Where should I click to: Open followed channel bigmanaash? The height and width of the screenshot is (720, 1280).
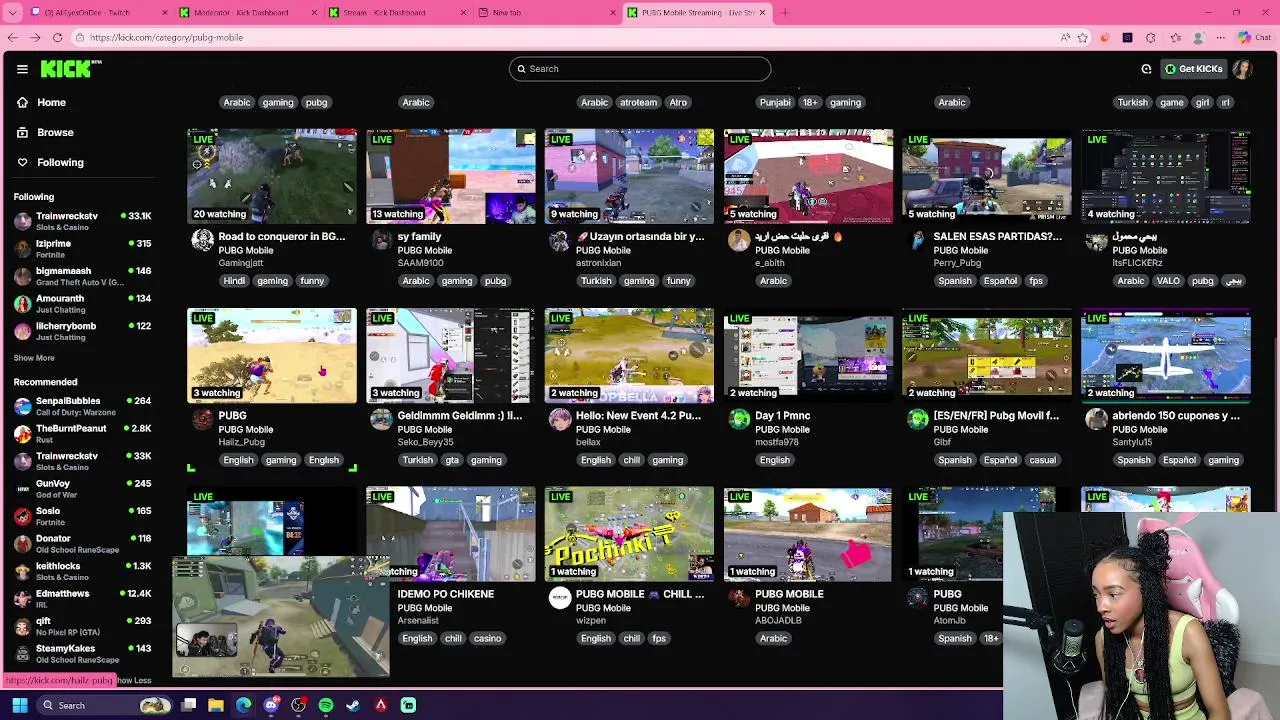click(80, 276)
